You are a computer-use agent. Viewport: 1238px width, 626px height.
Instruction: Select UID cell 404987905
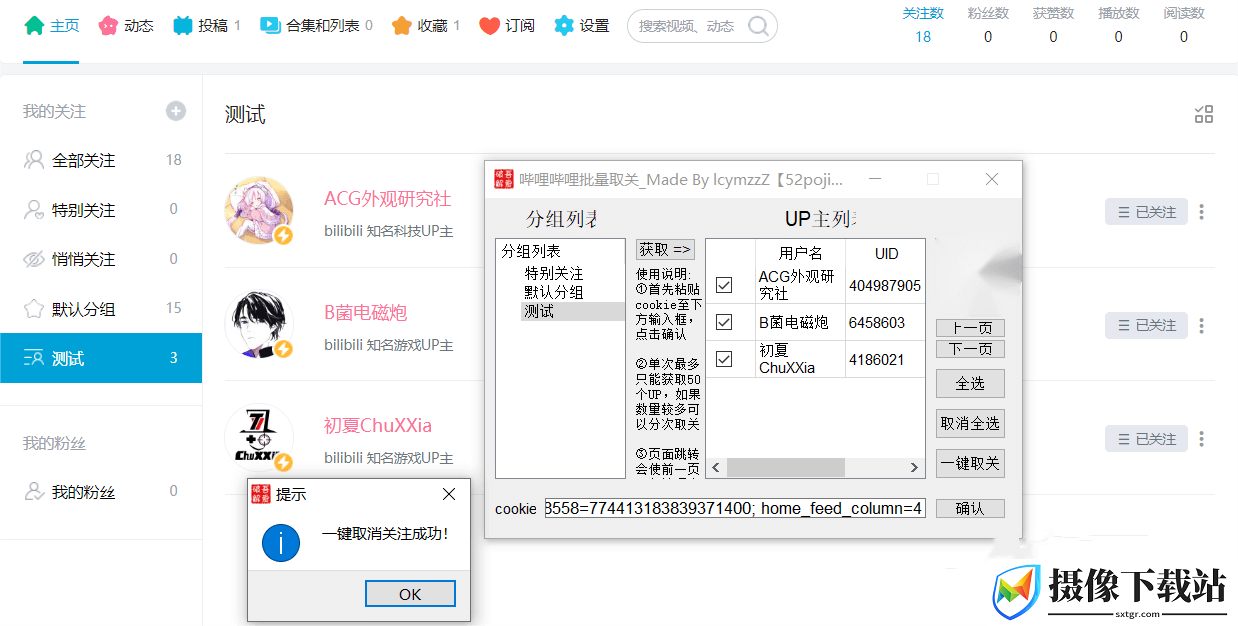click(x=886, y=286)
